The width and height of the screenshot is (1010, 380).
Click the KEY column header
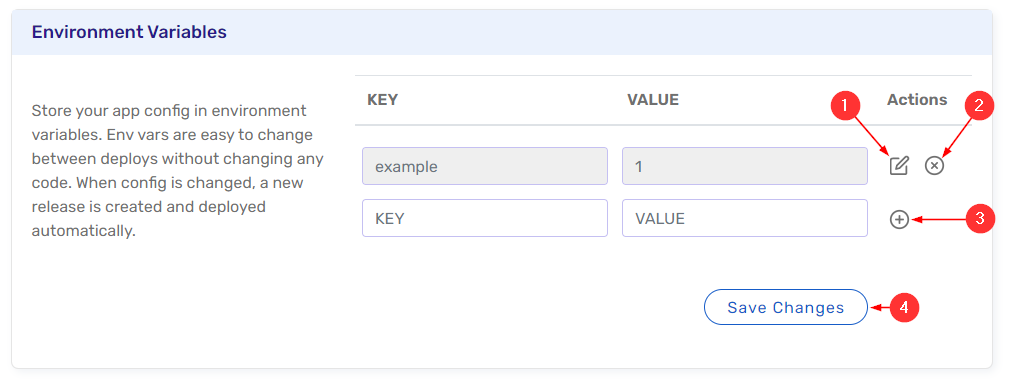click(383, 100)
